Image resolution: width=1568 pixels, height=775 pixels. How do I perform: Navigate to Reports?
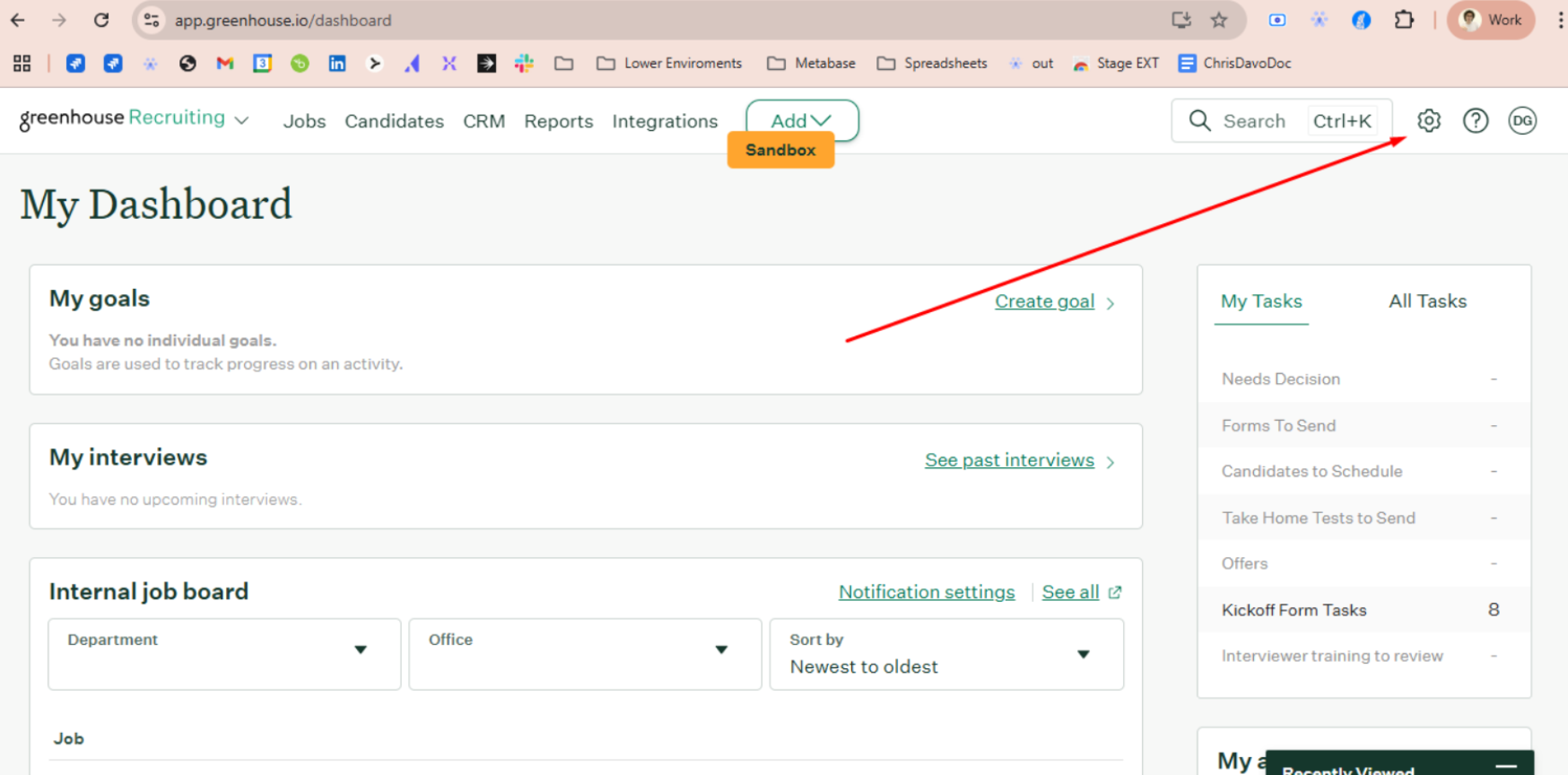(558, 121)
